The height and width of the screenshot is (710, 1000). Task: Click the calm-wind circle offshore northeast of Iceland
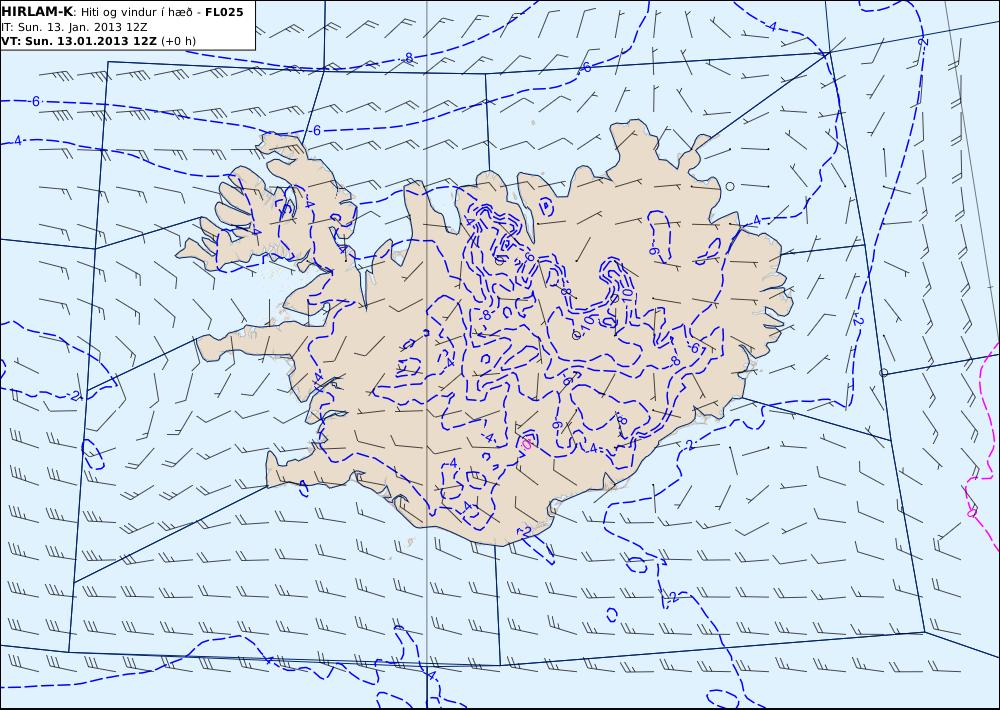pos(730,186)
